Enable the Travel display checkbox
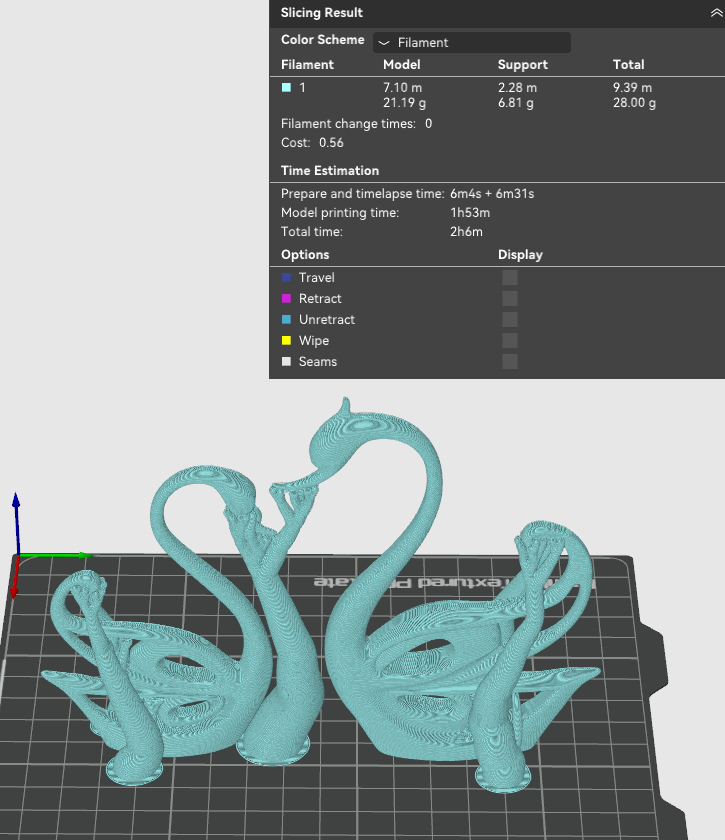725x840 pixels. click(510, 278)
